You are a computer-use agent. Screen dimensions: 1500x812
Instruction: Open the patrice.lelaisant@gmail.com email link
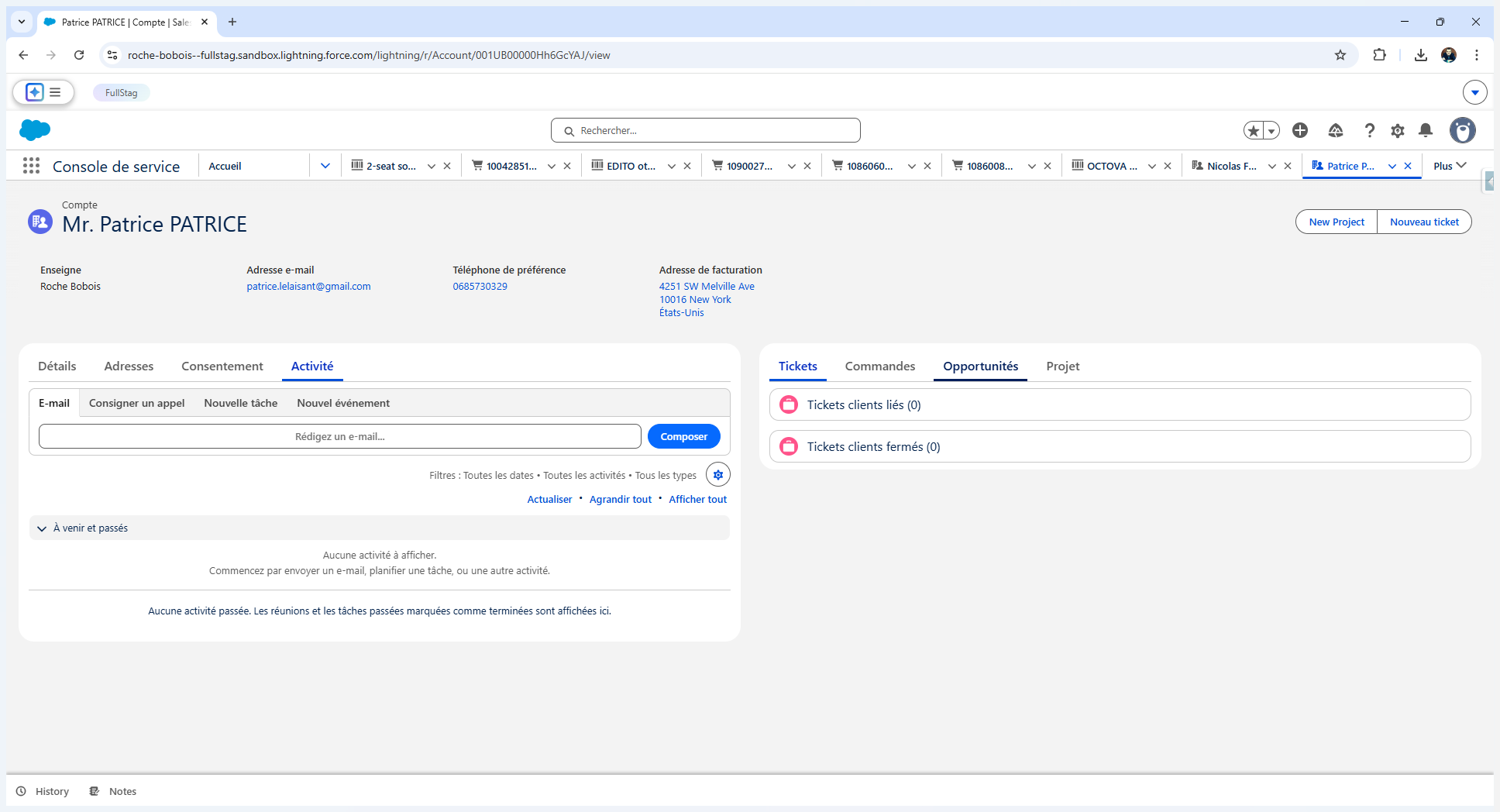[308, 287]
